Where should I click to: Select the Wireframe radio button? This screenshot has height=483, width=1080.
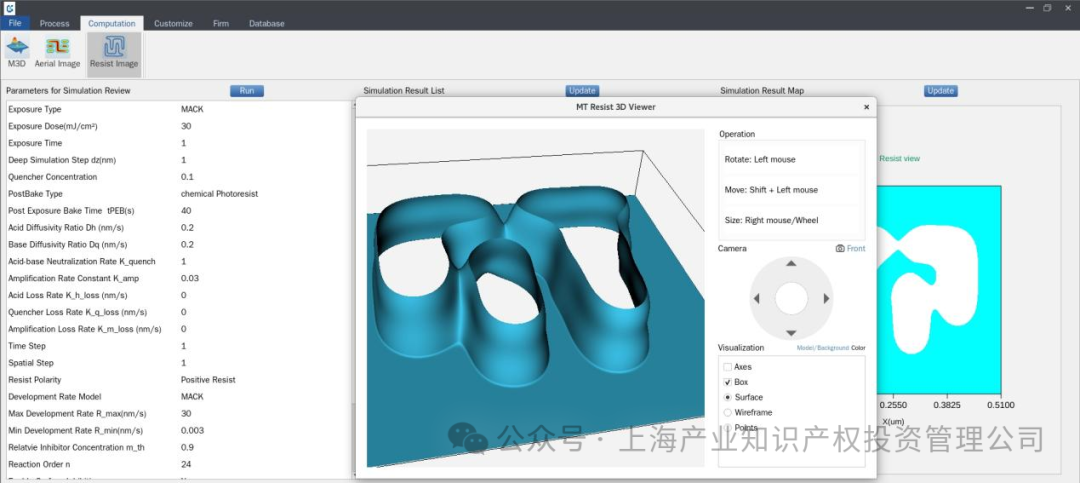click(x=727, y=412)
